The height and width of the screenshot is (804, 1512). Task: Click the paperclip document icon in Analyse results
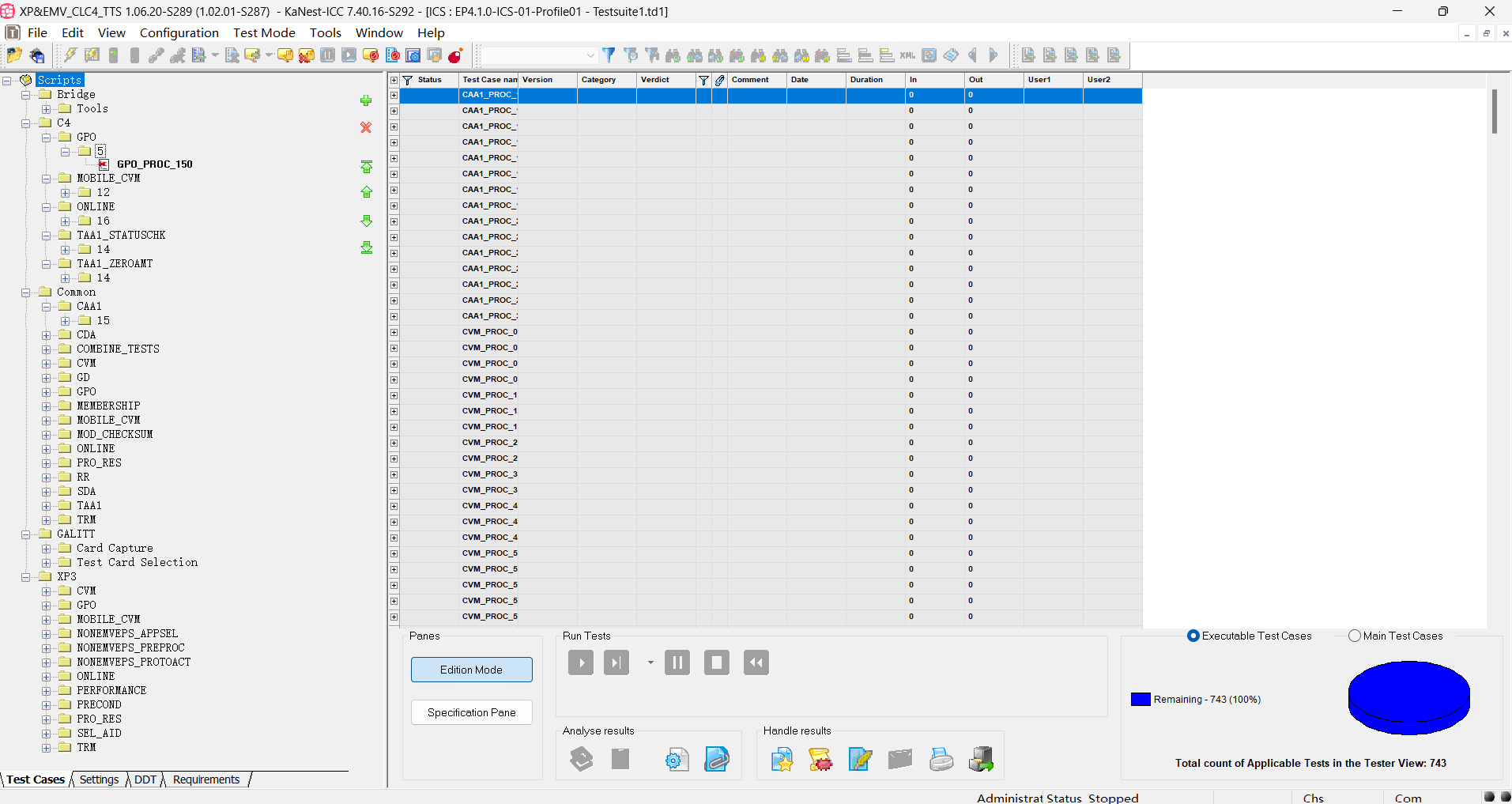click(716, 760)
